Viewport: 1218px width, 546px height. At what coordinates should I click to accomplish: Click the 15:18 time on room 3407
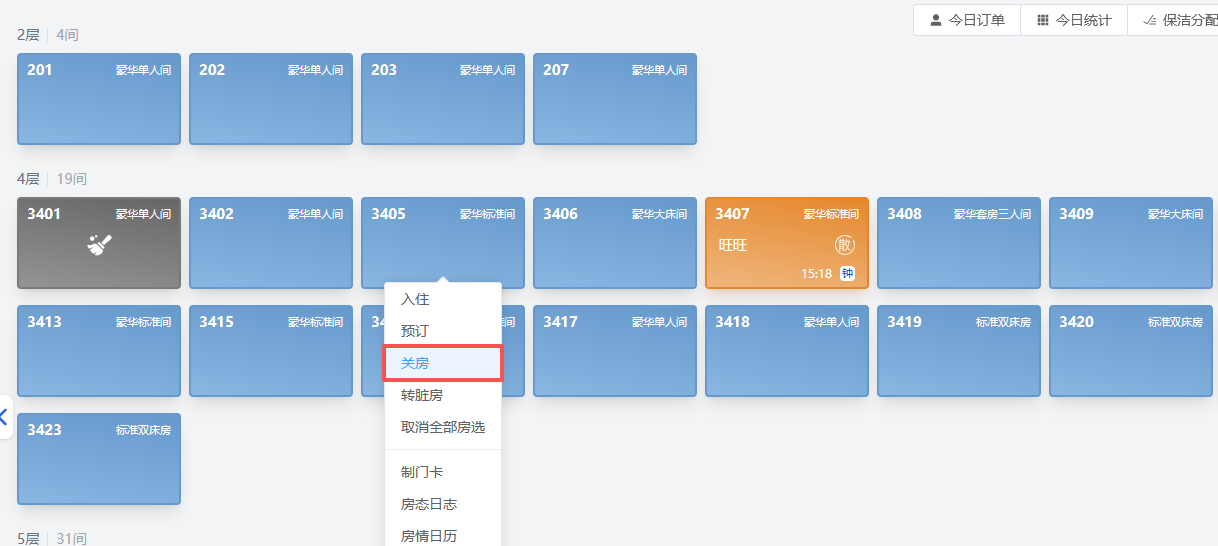pos(816,273)
